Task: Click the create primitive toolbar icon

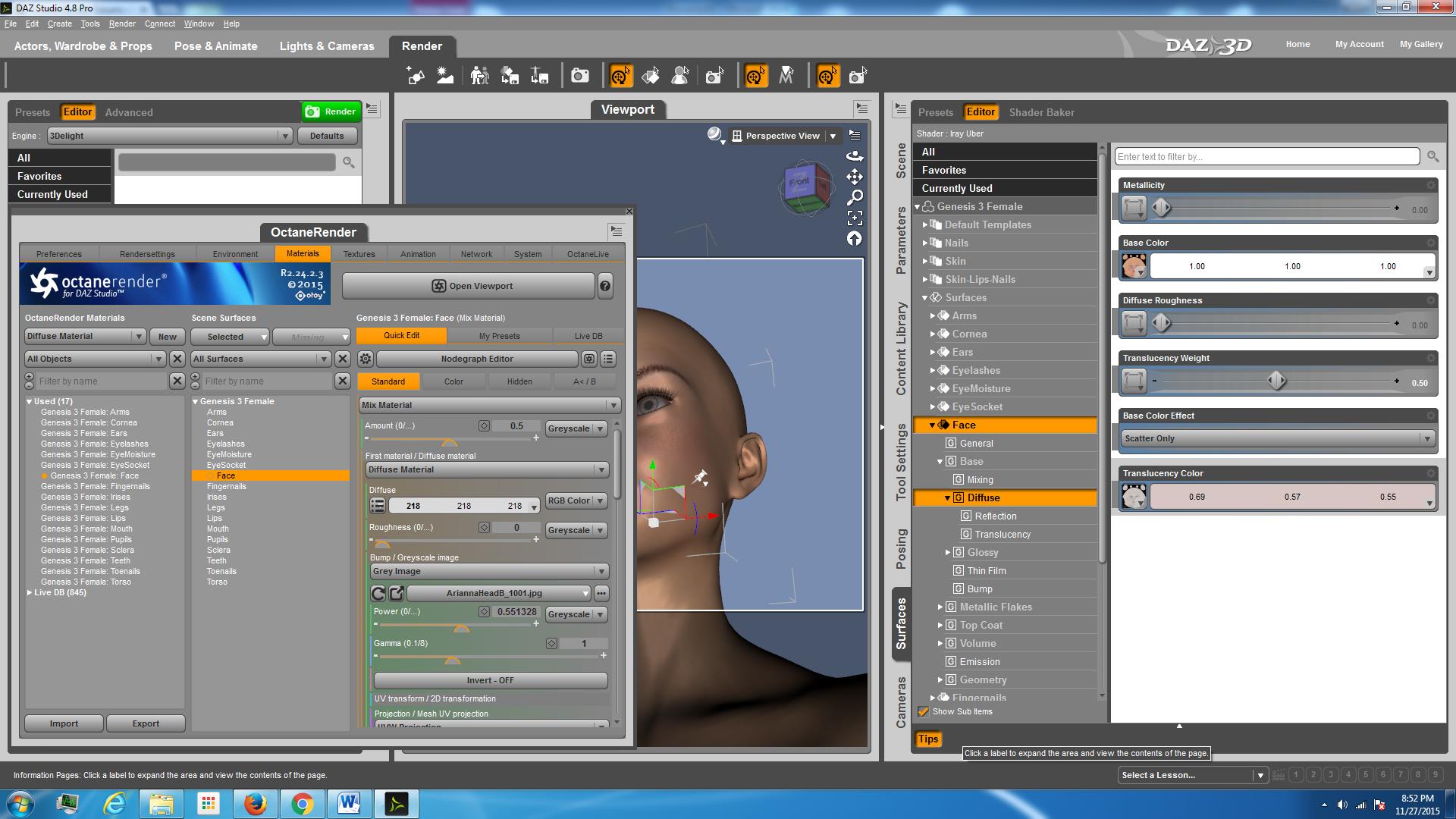Action: click(416, 76)
